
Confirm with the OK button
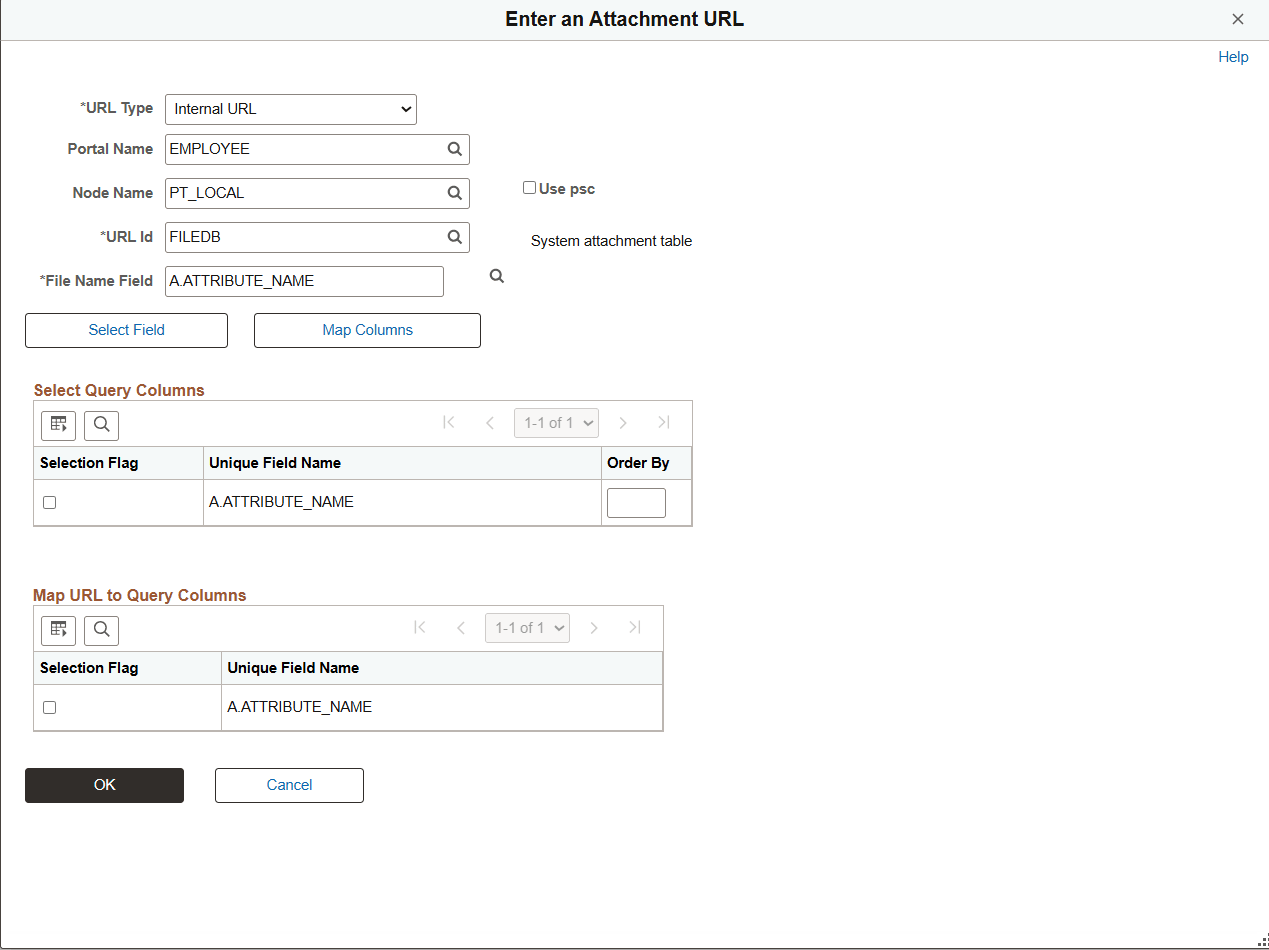click(104, 785)
